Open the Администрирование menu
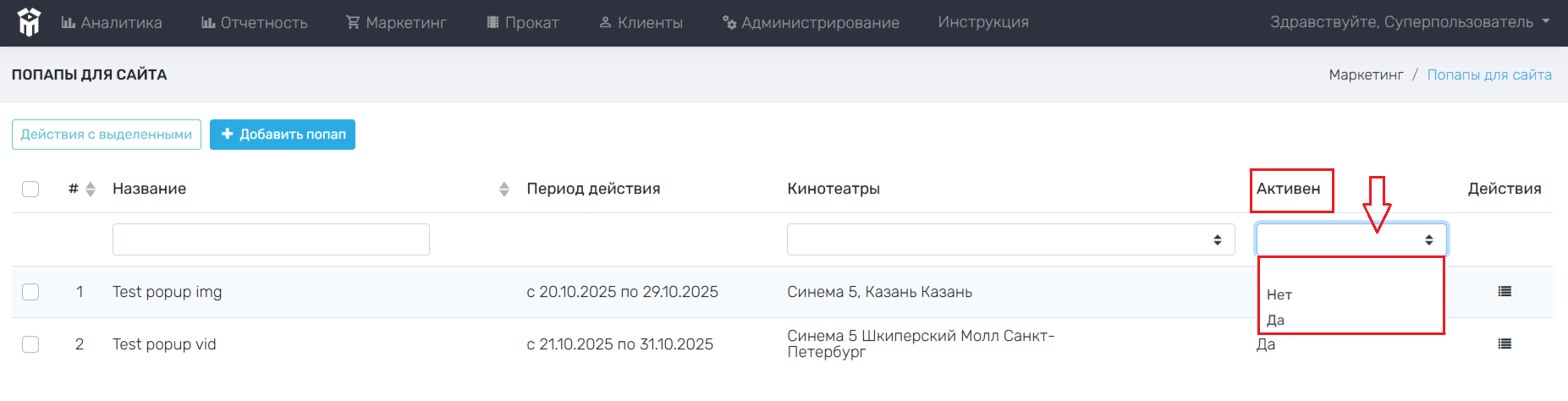 (811, 23)
